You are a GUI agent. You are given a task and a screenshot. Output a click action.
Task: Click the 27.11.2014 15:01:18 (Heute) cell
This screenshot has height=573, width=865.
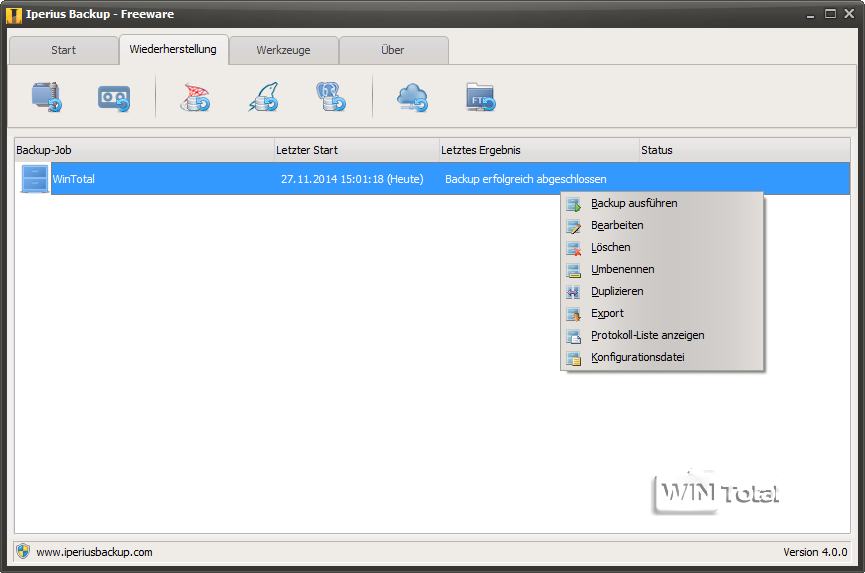pyautogui.click(x=352, y=179)
